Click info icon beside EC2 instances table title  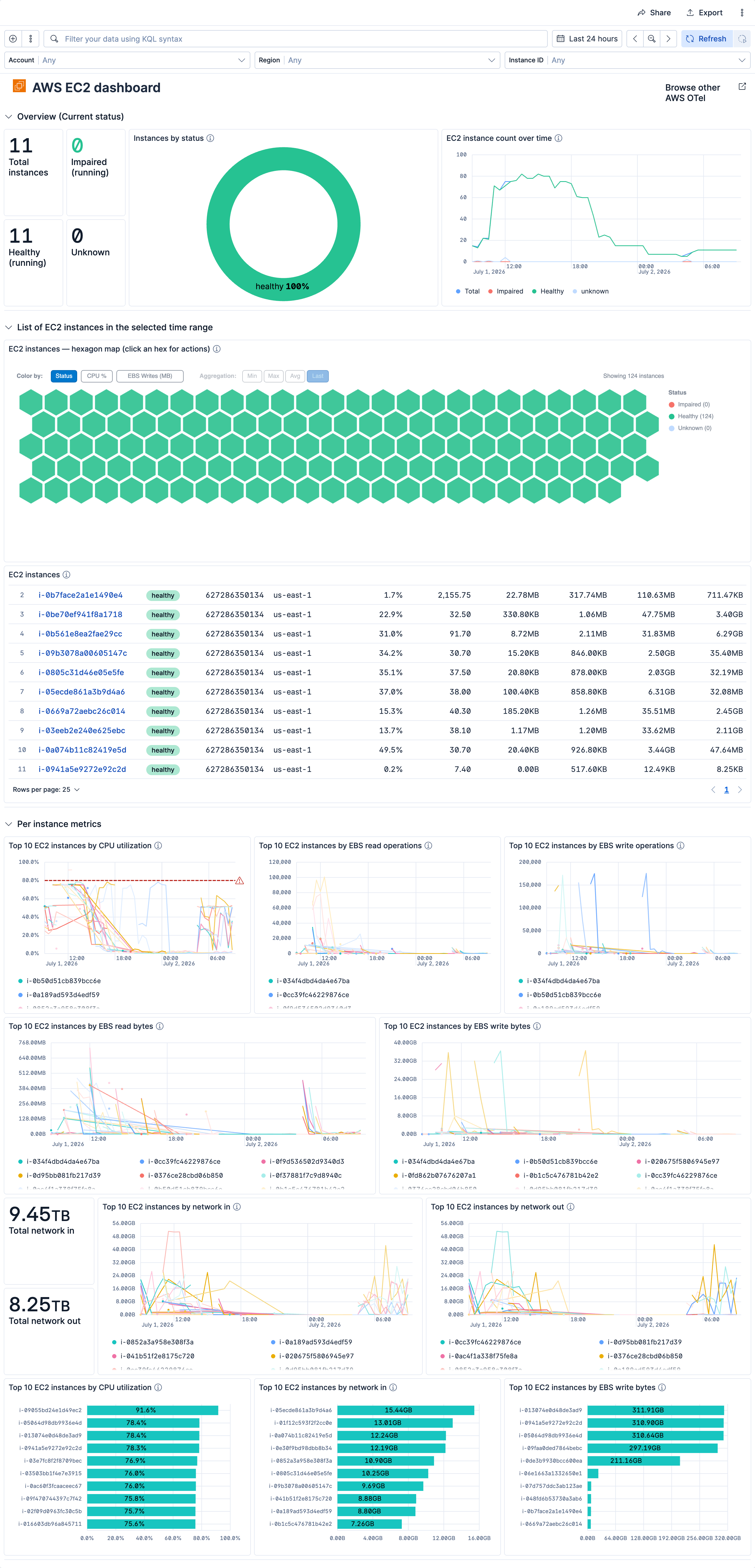(66, 575)
